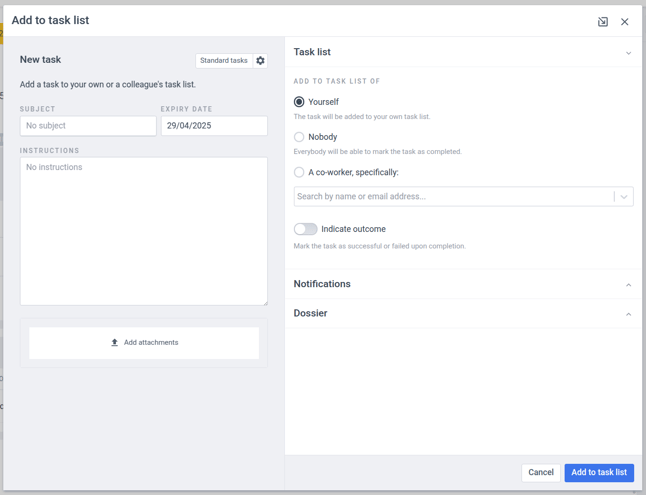Click the co-worker search input field
Image resolution: width=646 pixels, height=495 pixels.
(453, 197)
